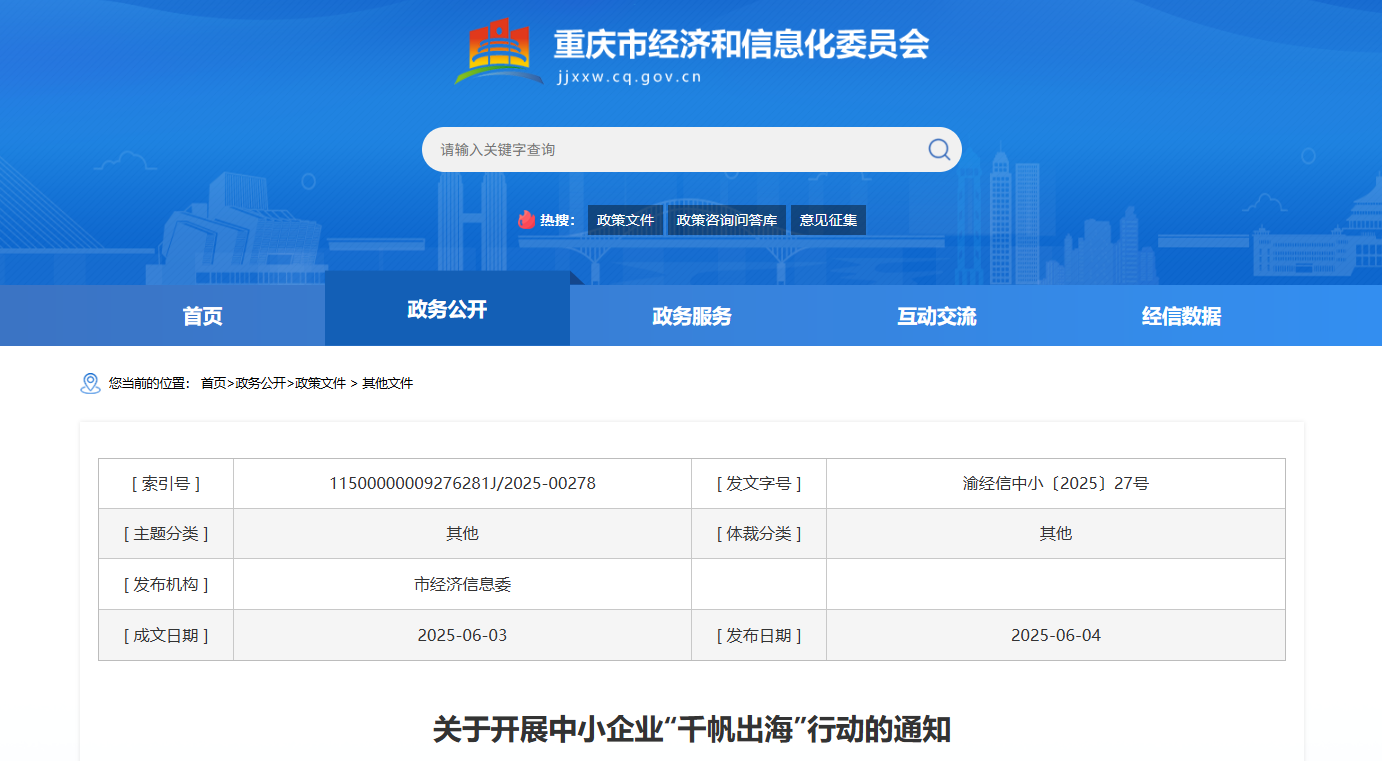Open the 经信数据 navigation tab

coord(1181,316)
